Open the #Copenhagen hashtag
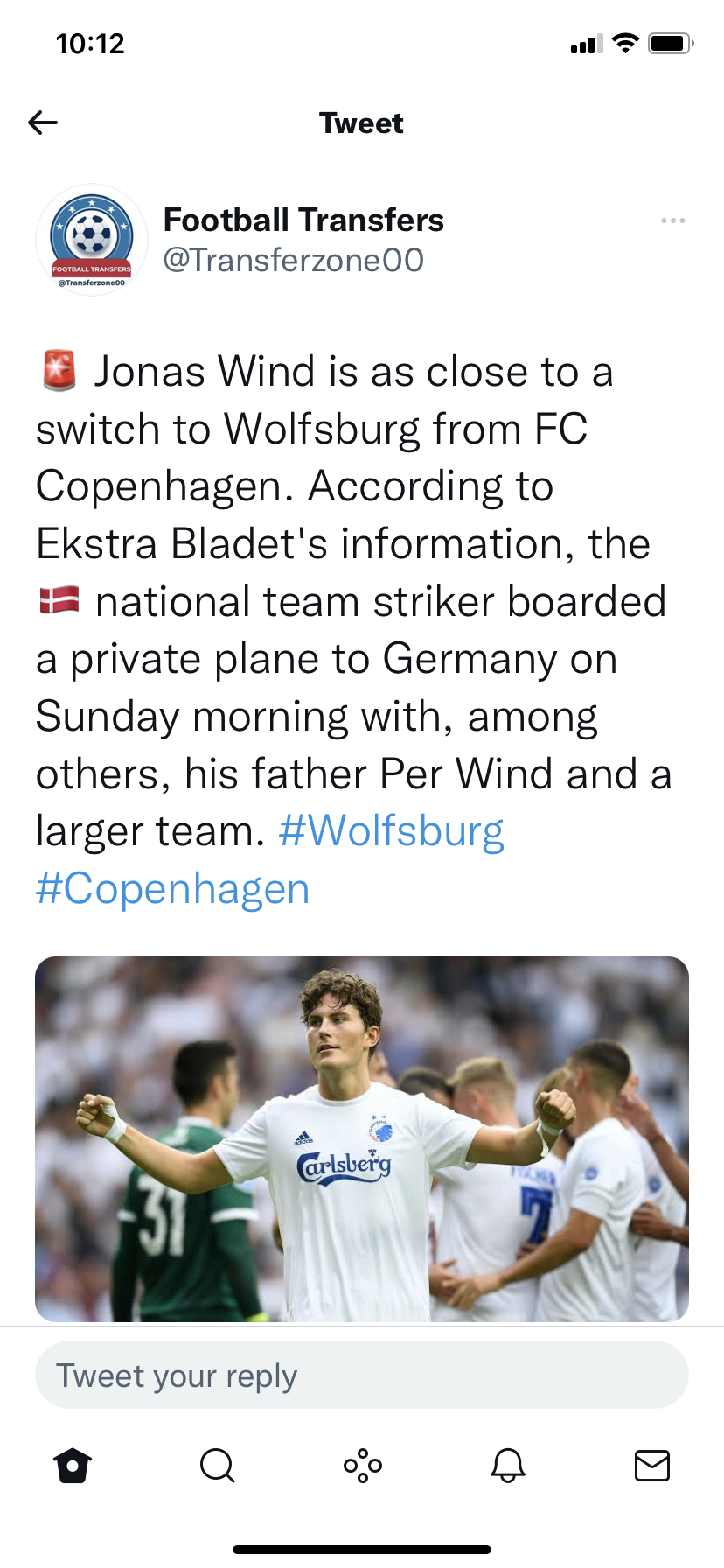Image resolution: width=724 pixels, height=1568 pixels. [x=172, y=888]
